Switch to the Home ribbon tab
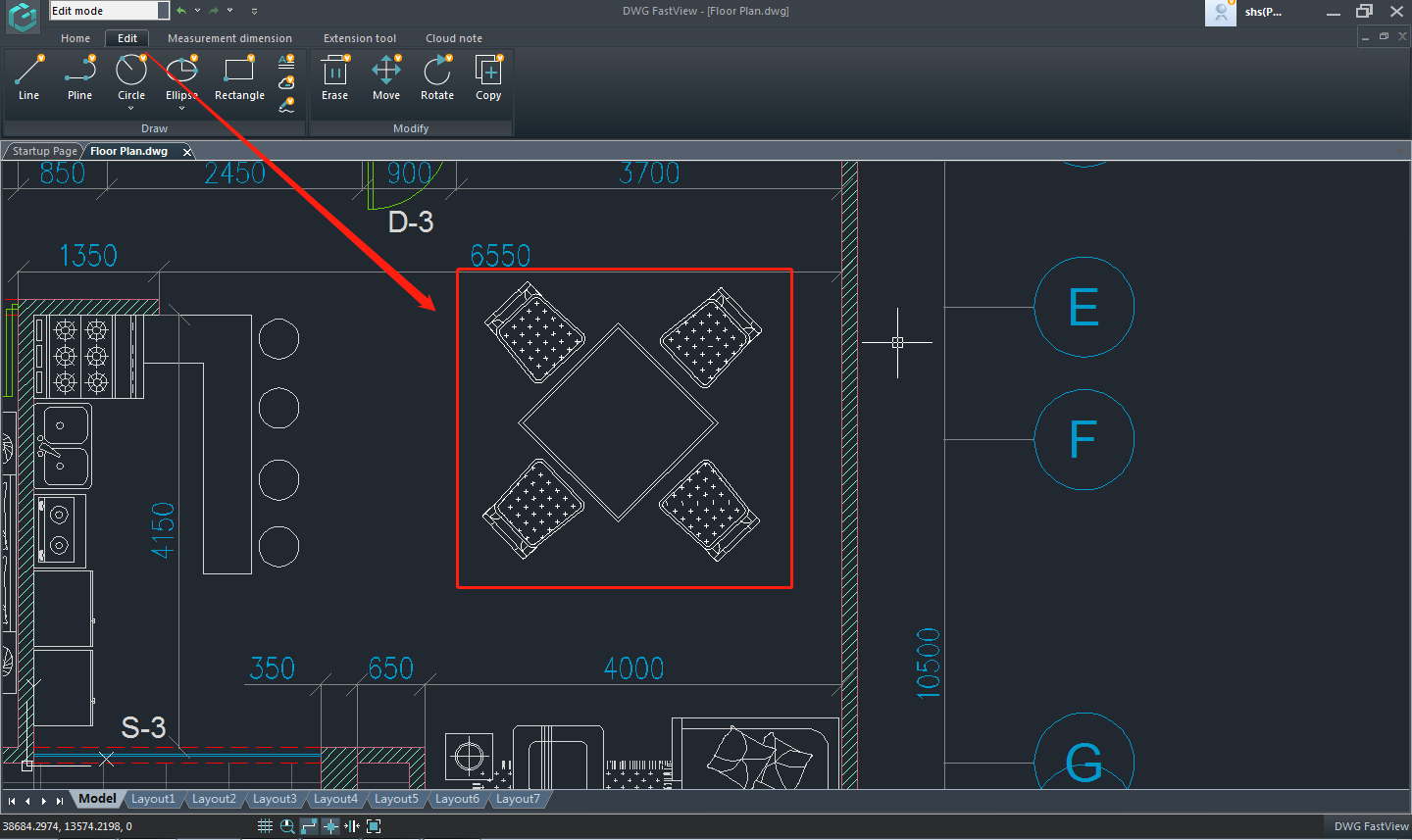1412x840 pixels. tap(76, 38)
